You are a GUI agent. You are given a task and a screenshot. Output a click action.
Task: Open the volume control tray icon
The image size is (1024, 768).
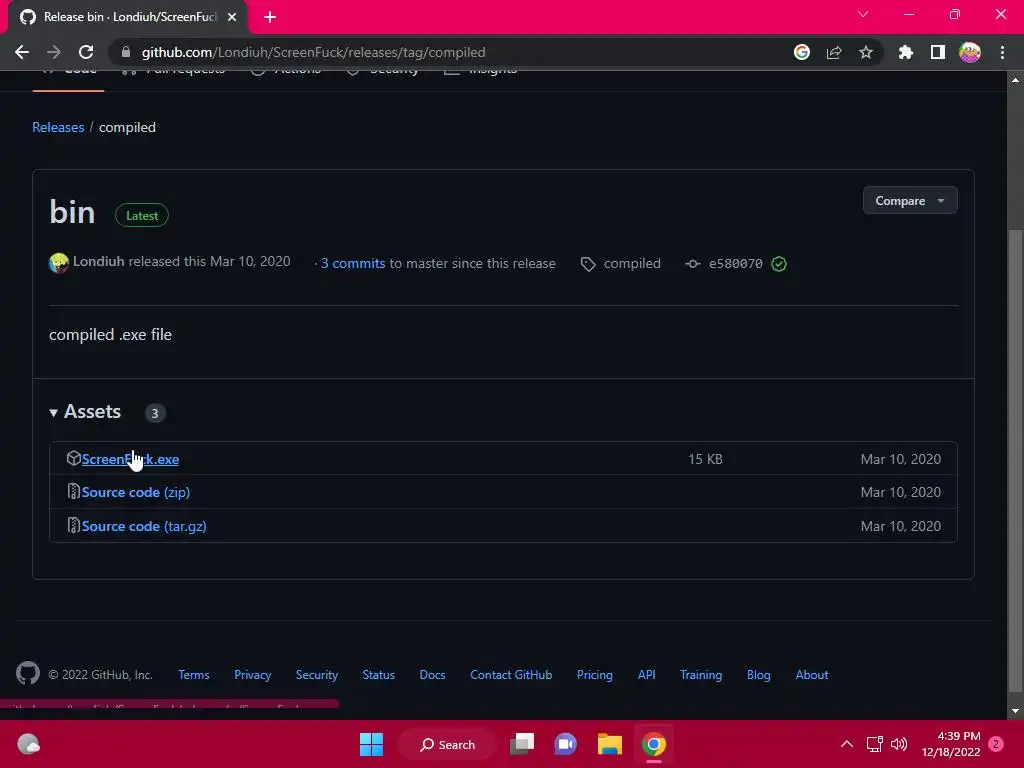[899, 744]
